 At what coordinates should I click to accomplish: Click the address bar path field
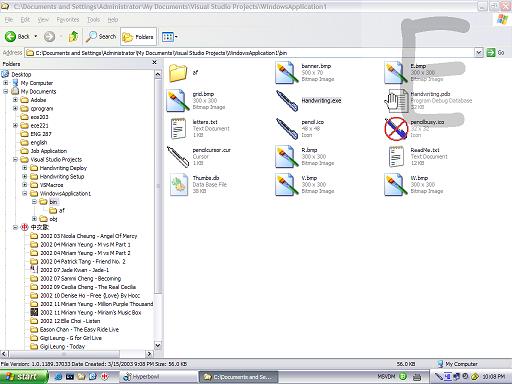[250, 53]
